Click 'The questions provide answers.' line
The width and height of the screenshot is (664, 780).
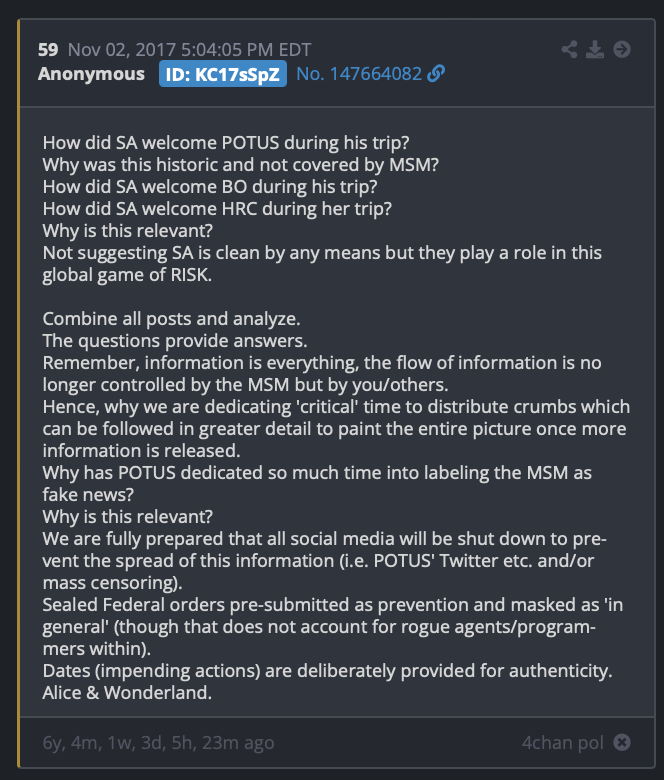[175, 341]
